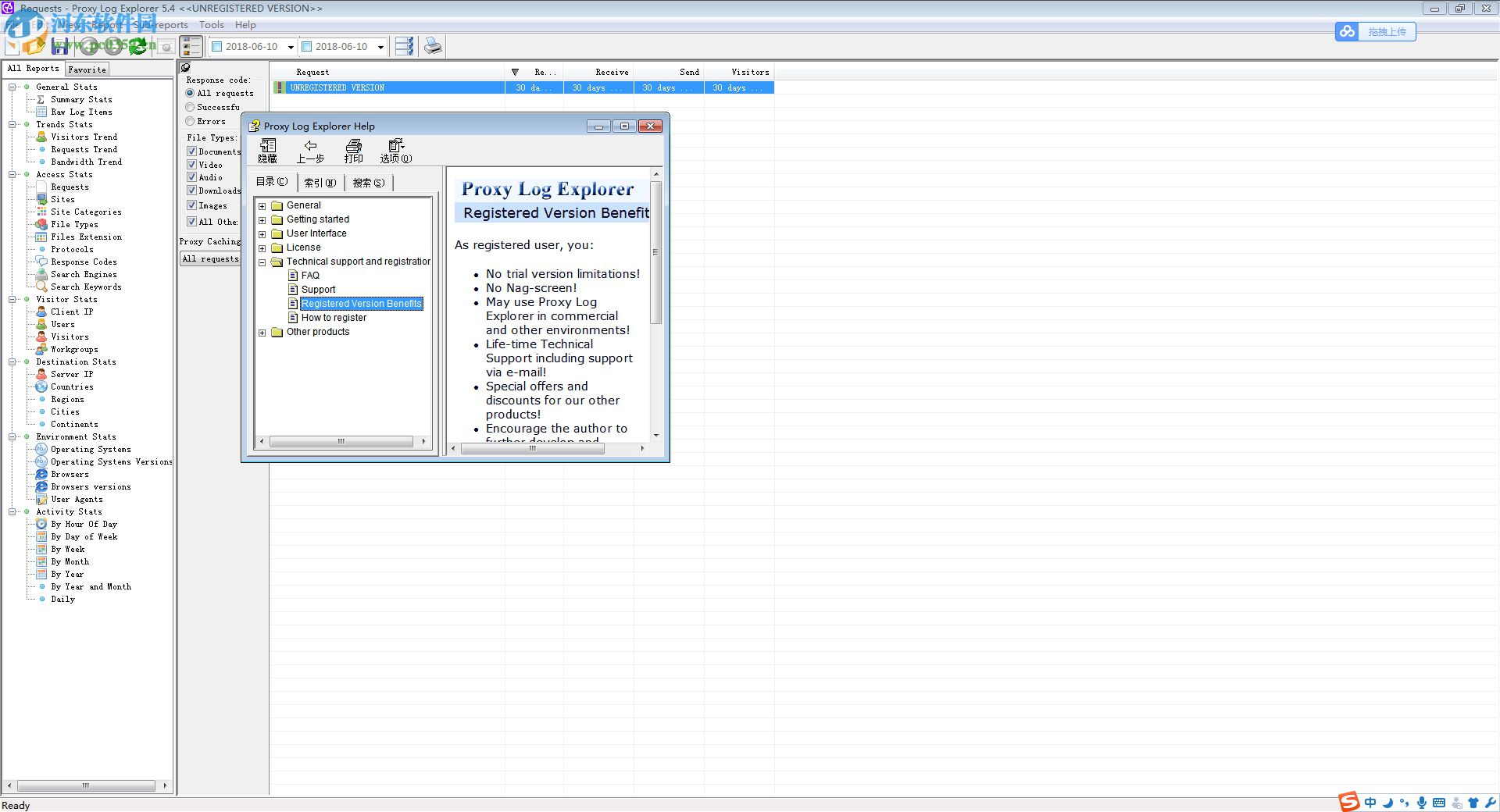Click the Sogou input icon in system tray

(1349, 802)
